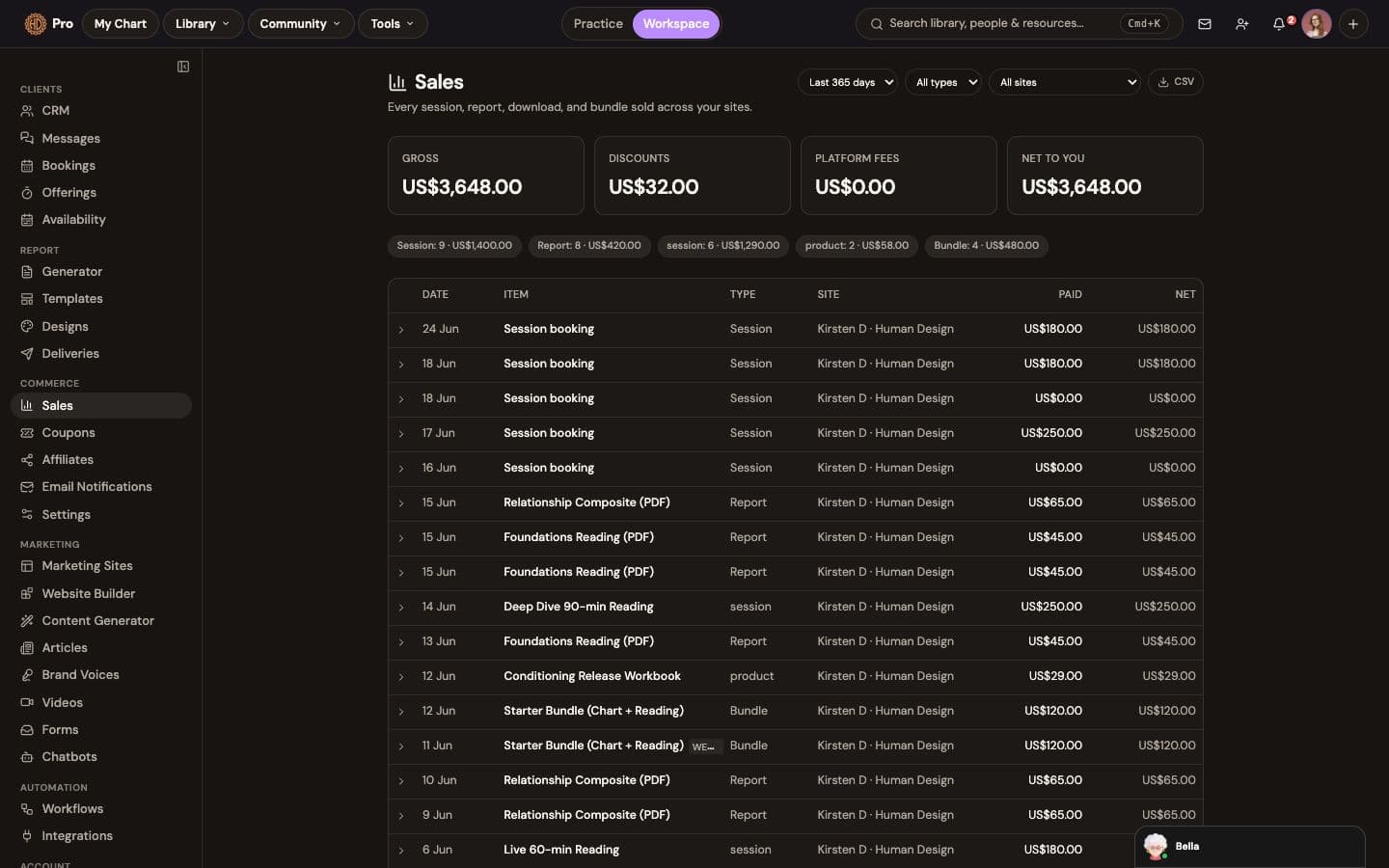The image size is (1389, 868).
Task: Click the DATE column header
Action: [435, 295]
